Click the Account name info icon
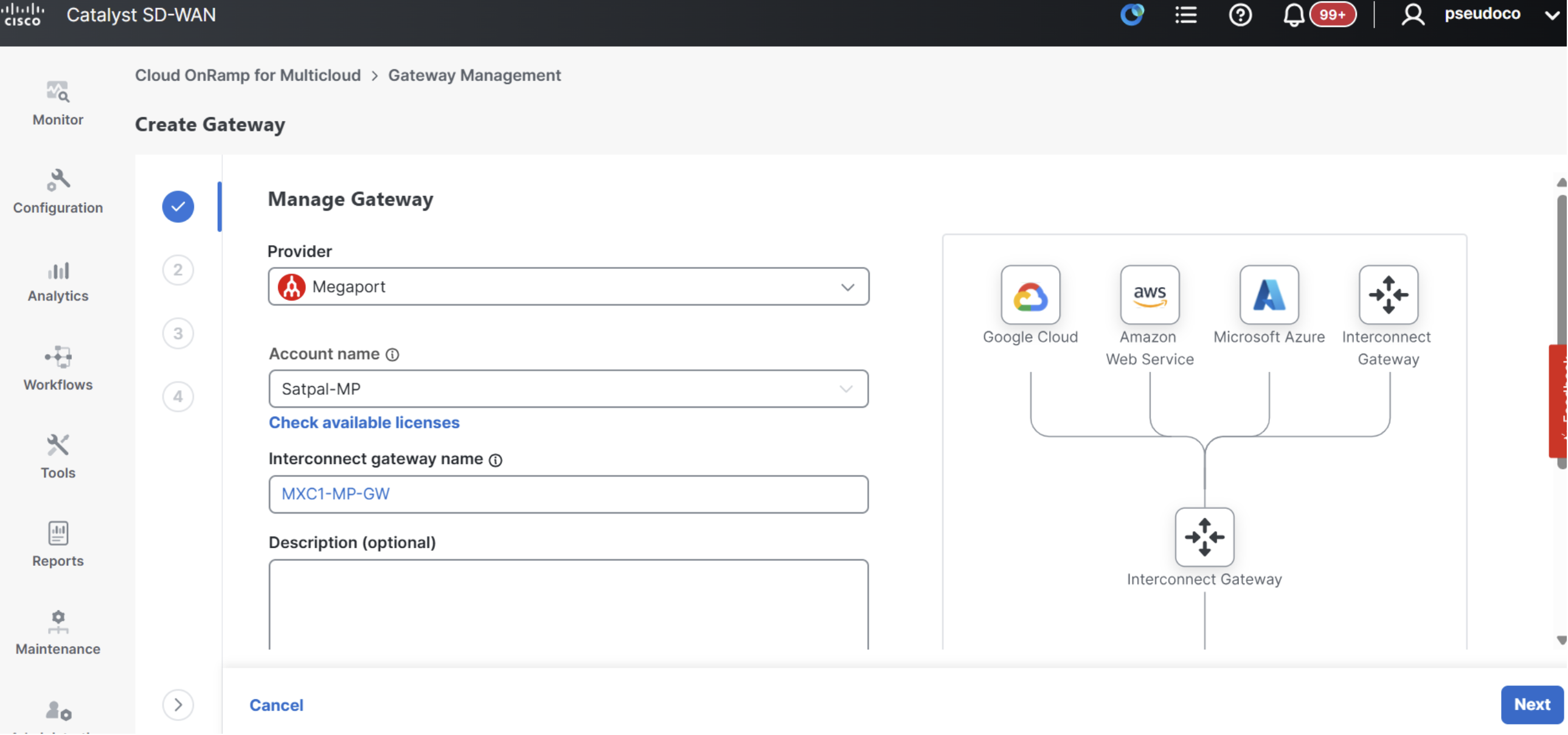This screenshot has height=735, width=1568. pos(393,355)
